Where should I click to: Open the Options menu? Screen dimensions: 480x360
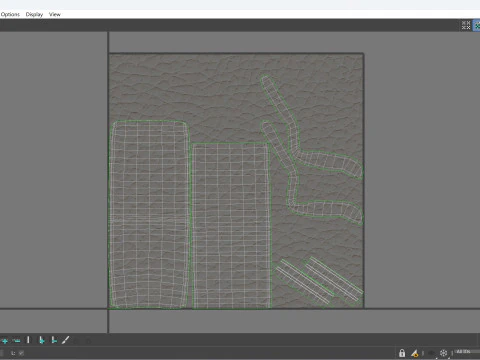10,14
